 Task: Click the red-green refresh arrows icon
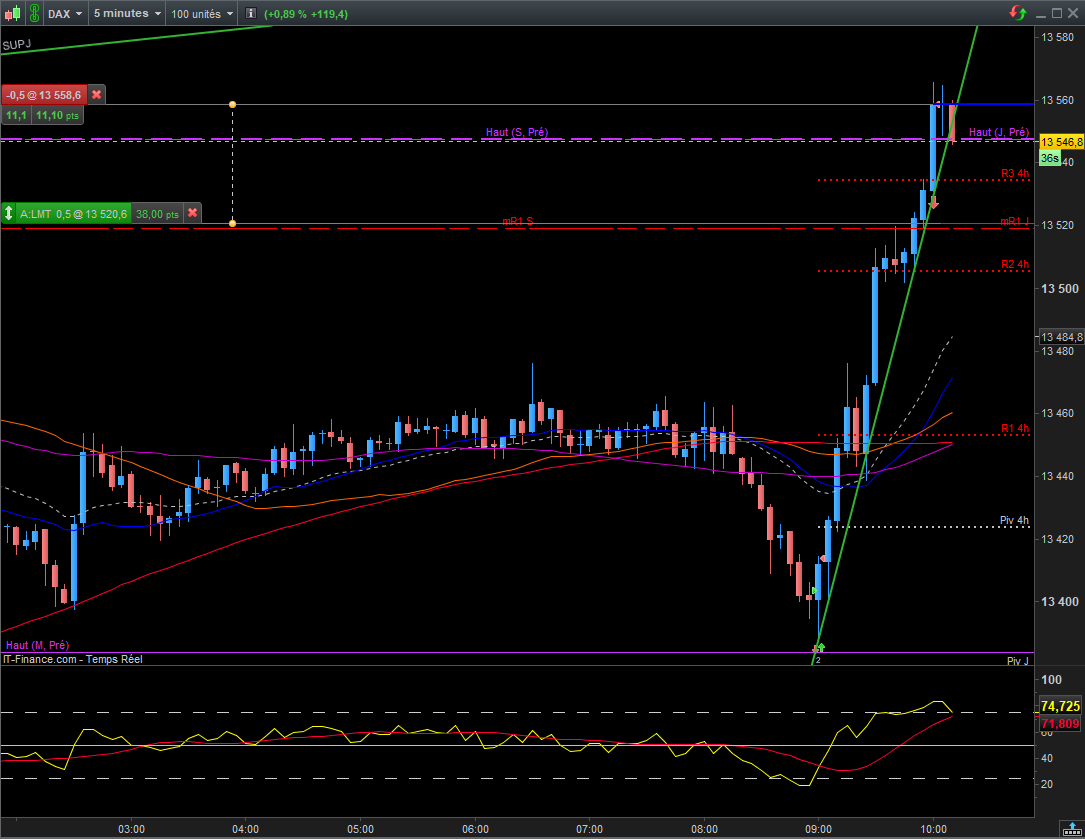[1018, 13]
